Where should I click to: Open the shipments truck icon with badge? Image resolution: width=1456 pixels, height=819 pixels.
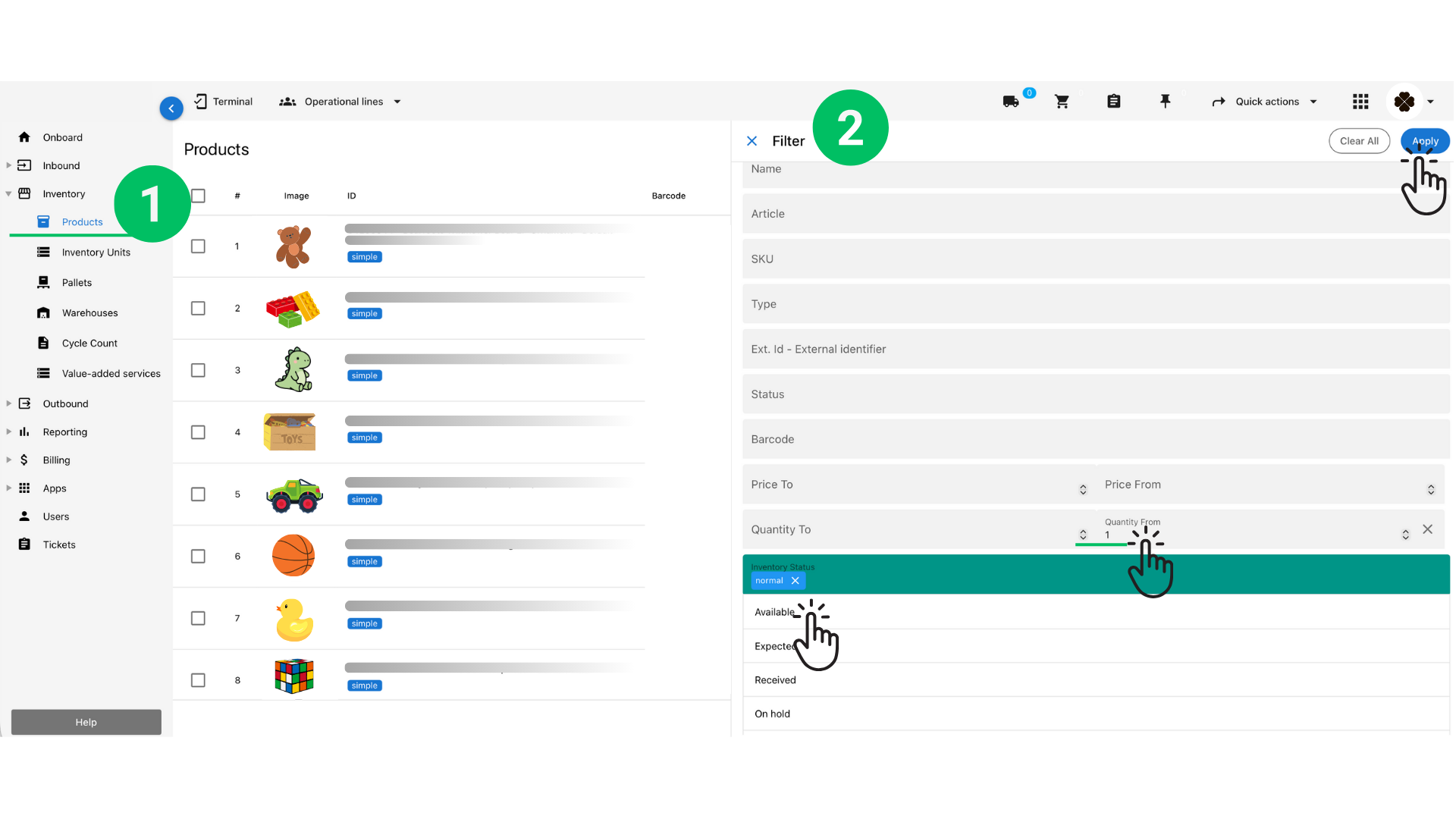pos(1011,101)
